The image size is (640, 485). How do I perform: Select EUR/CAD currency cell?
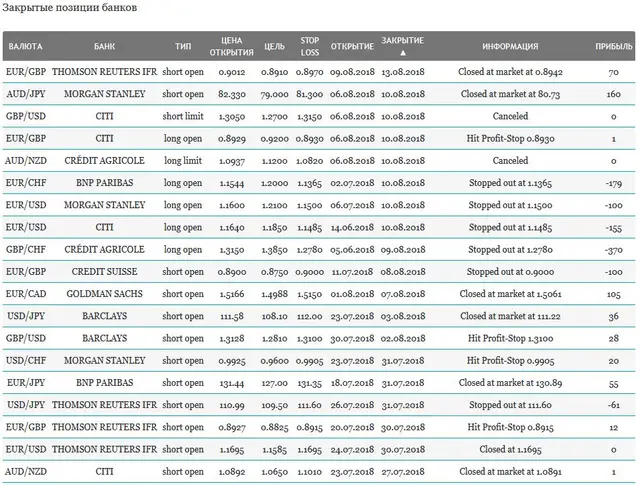click(x=26, y=294)
